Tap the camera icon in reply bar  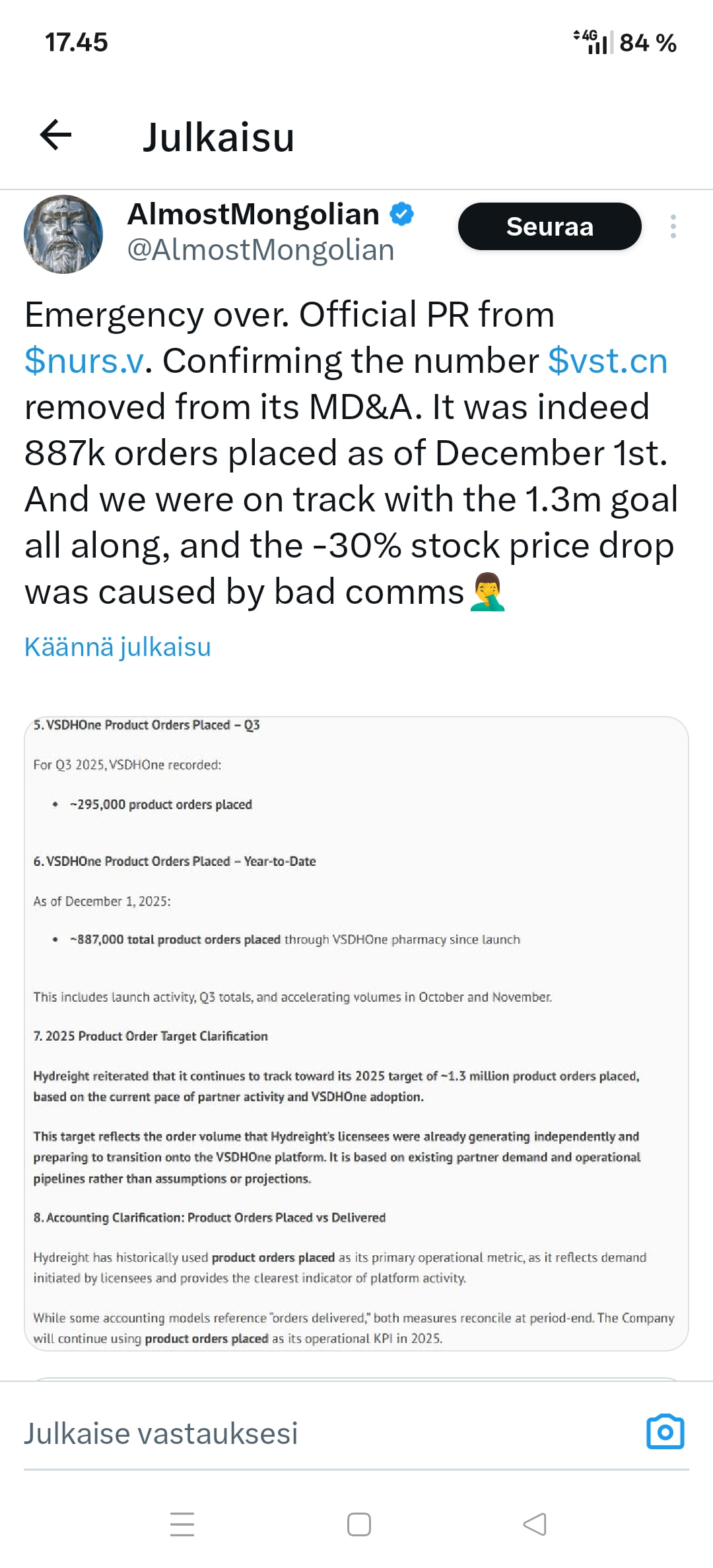tap(665, 1432)
